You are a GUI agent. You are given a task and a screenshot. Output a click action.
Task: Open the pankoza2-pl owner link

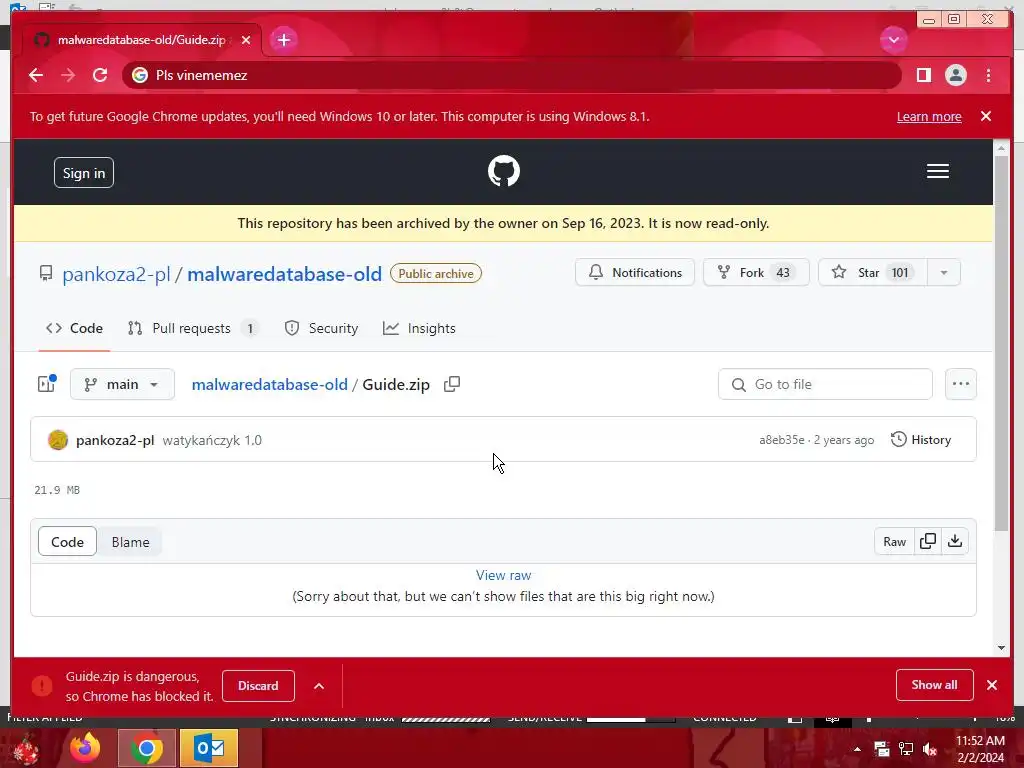(x=116, y=274)
